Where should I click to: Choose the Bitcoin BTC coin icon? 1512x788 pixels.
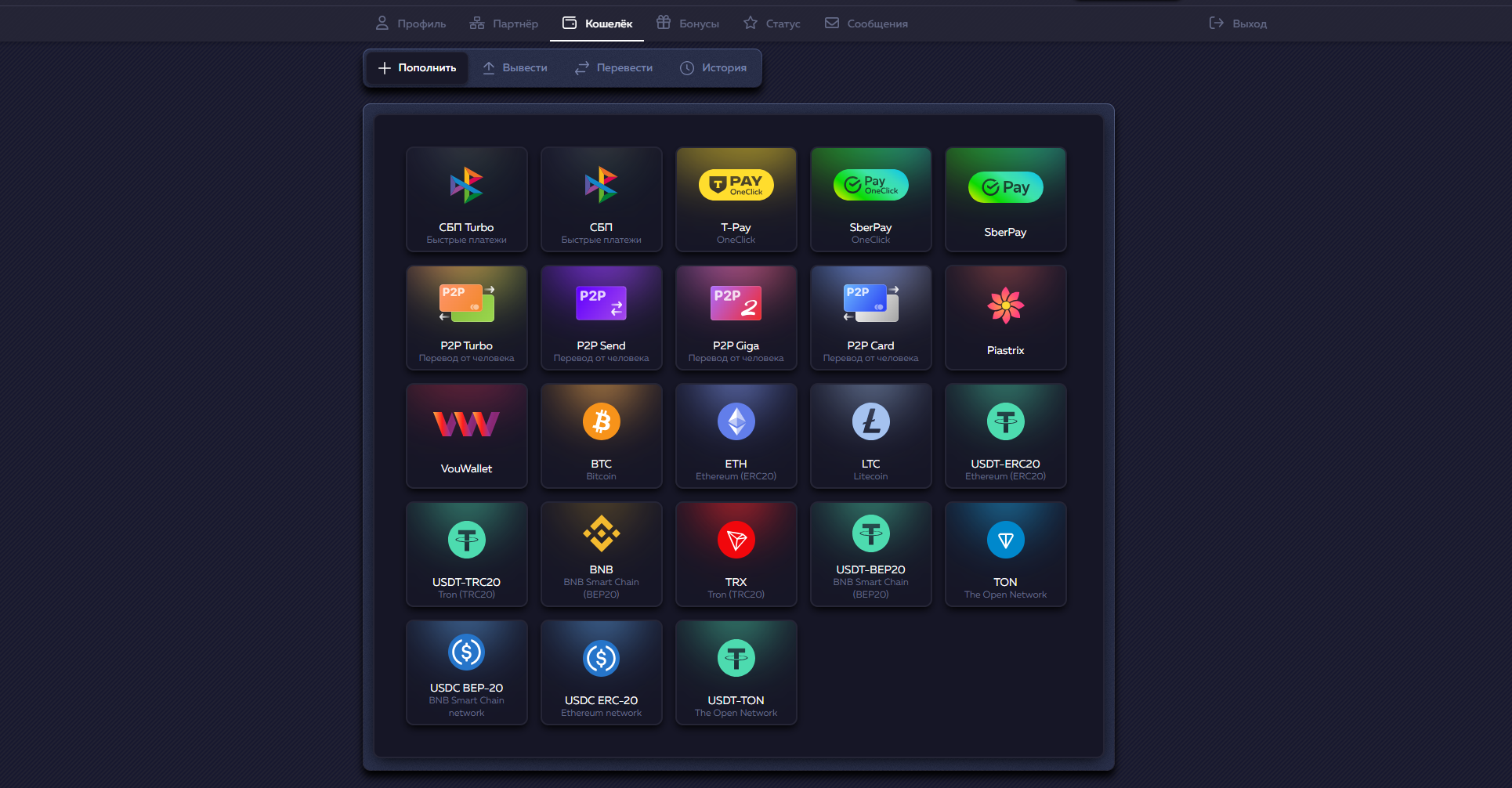tap(602, 421)
